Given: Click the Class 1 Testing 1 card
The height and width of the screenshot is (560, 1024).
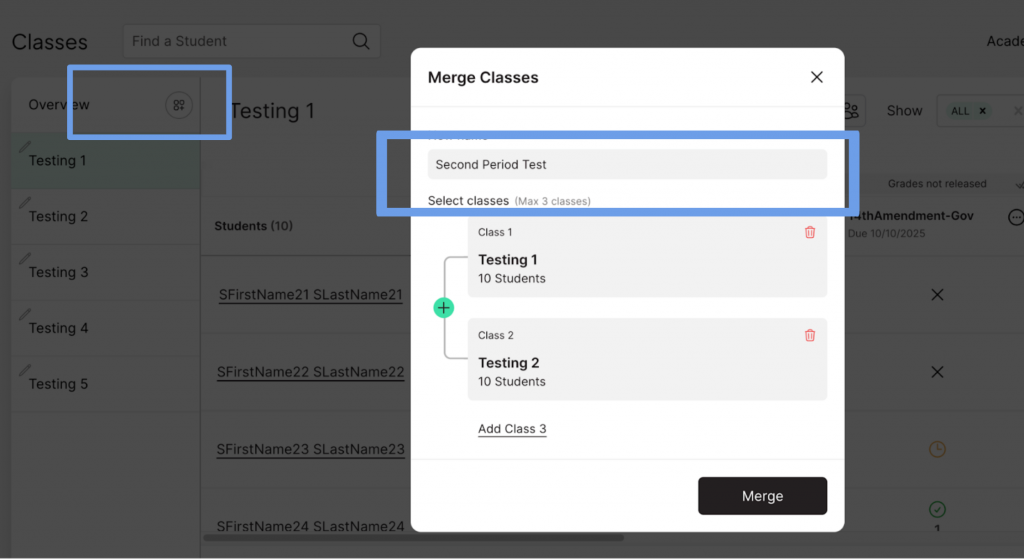Looking at the screenshot, I should [x=647, y=257].
